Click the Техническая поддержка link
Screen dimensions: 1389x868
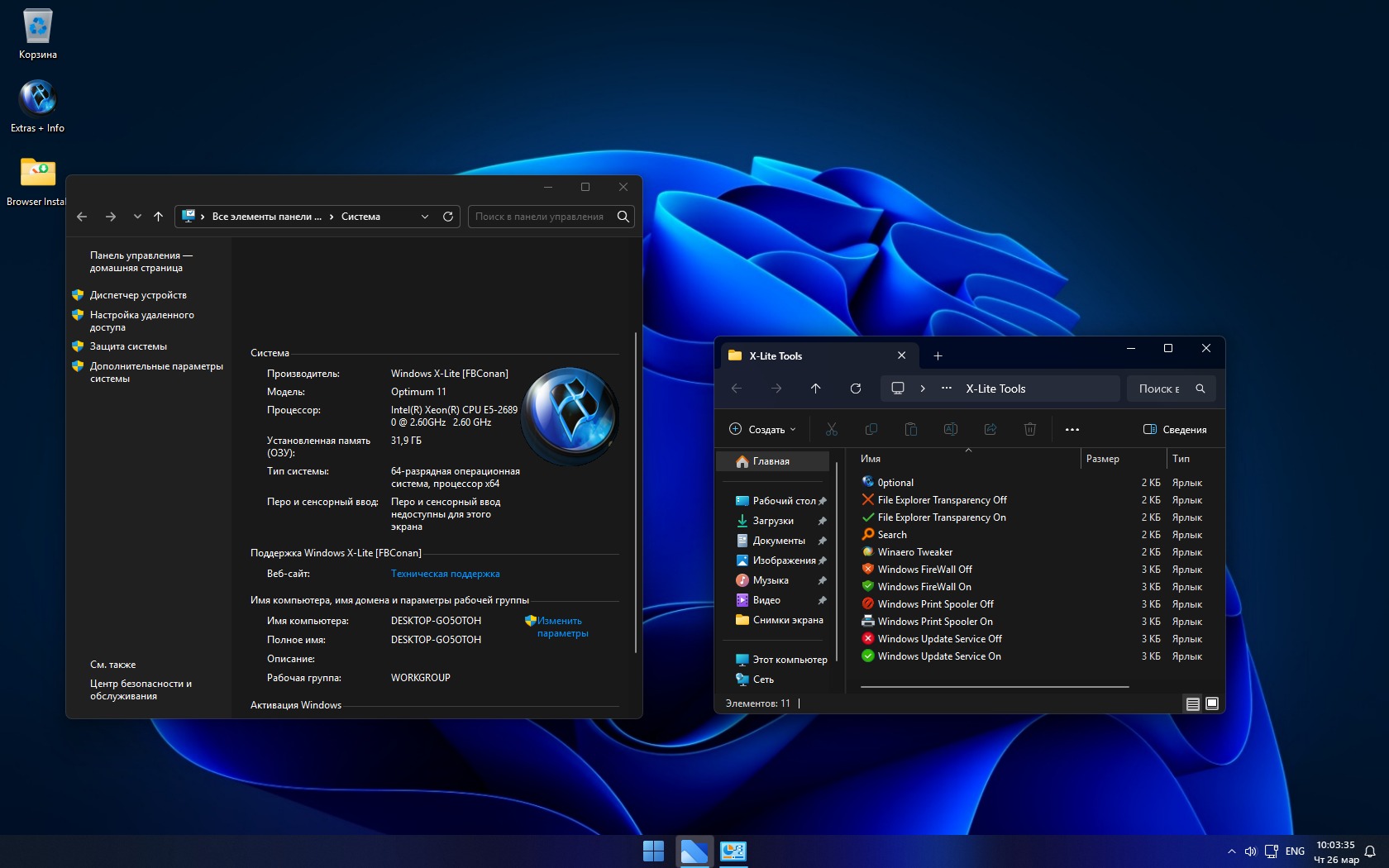point(445,574)
